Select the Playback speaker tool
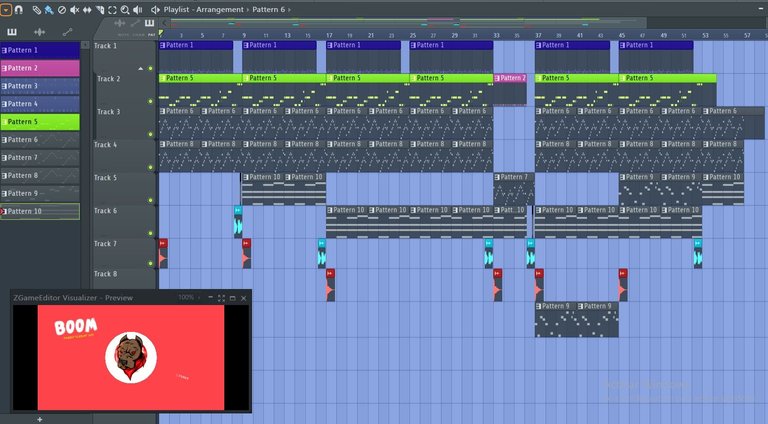 coord(138,9)
